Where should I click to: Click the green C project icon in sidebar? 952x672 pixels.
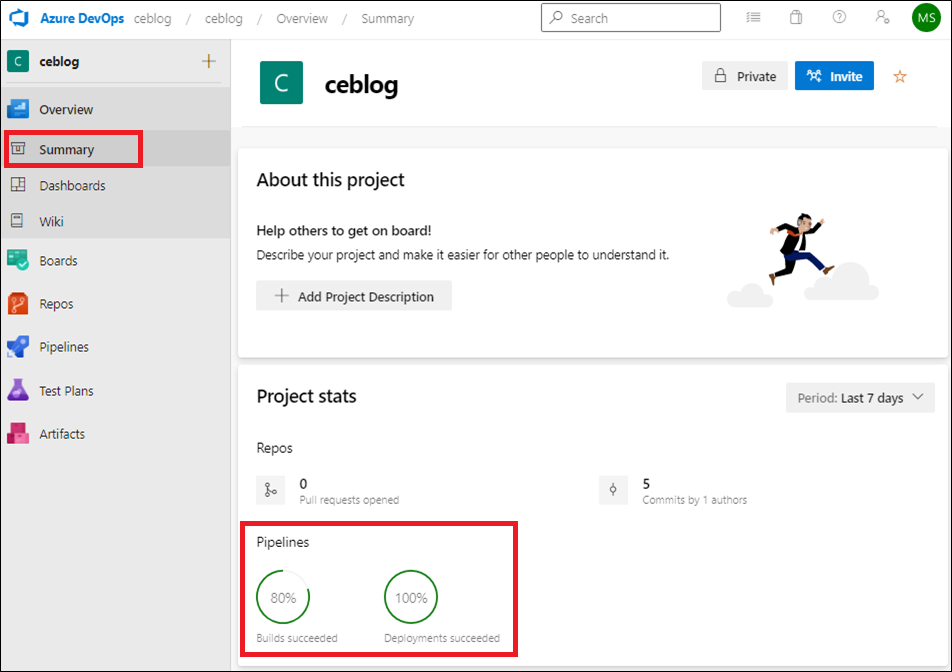point(18,61)
